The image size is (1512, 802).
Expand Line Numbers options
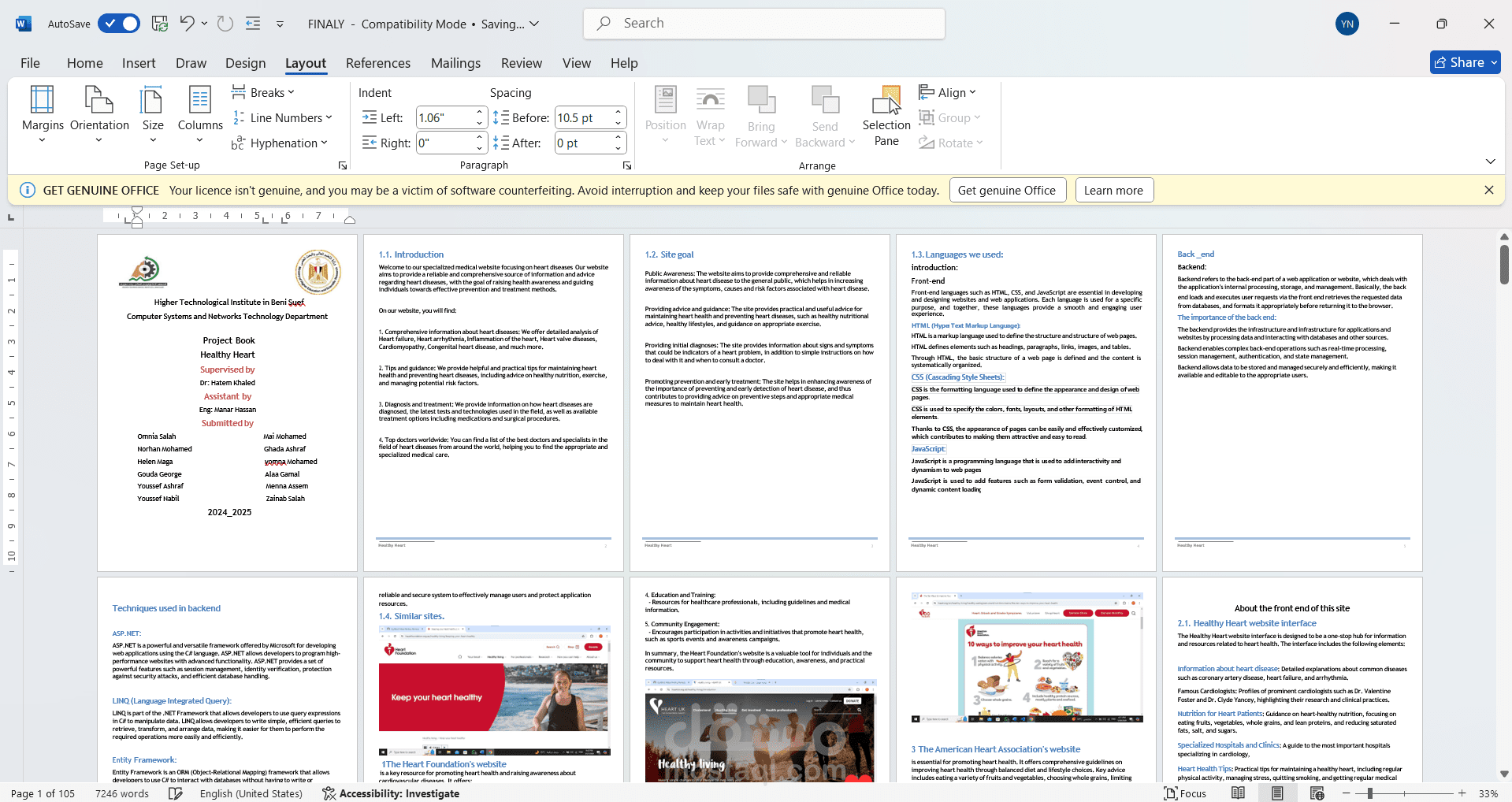pos(282,118)
